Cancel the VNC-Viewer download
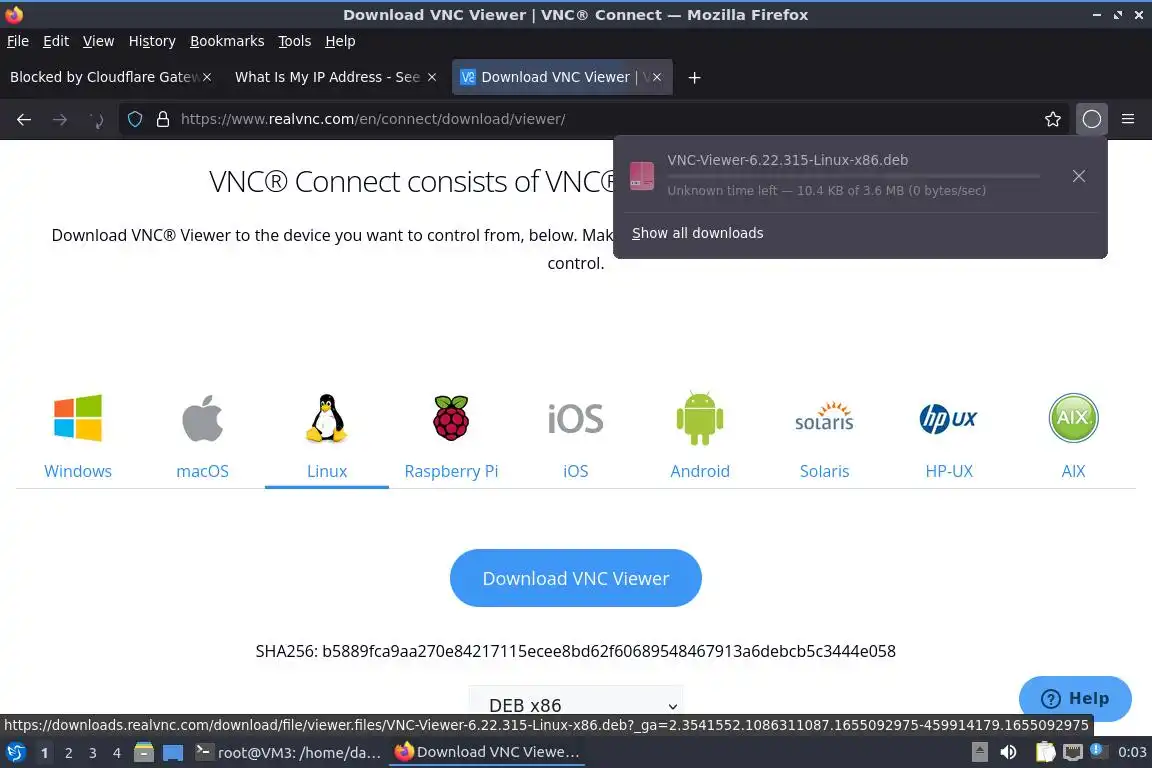The width and height of the screenshot is (1152, 768). coord(1078,176)
